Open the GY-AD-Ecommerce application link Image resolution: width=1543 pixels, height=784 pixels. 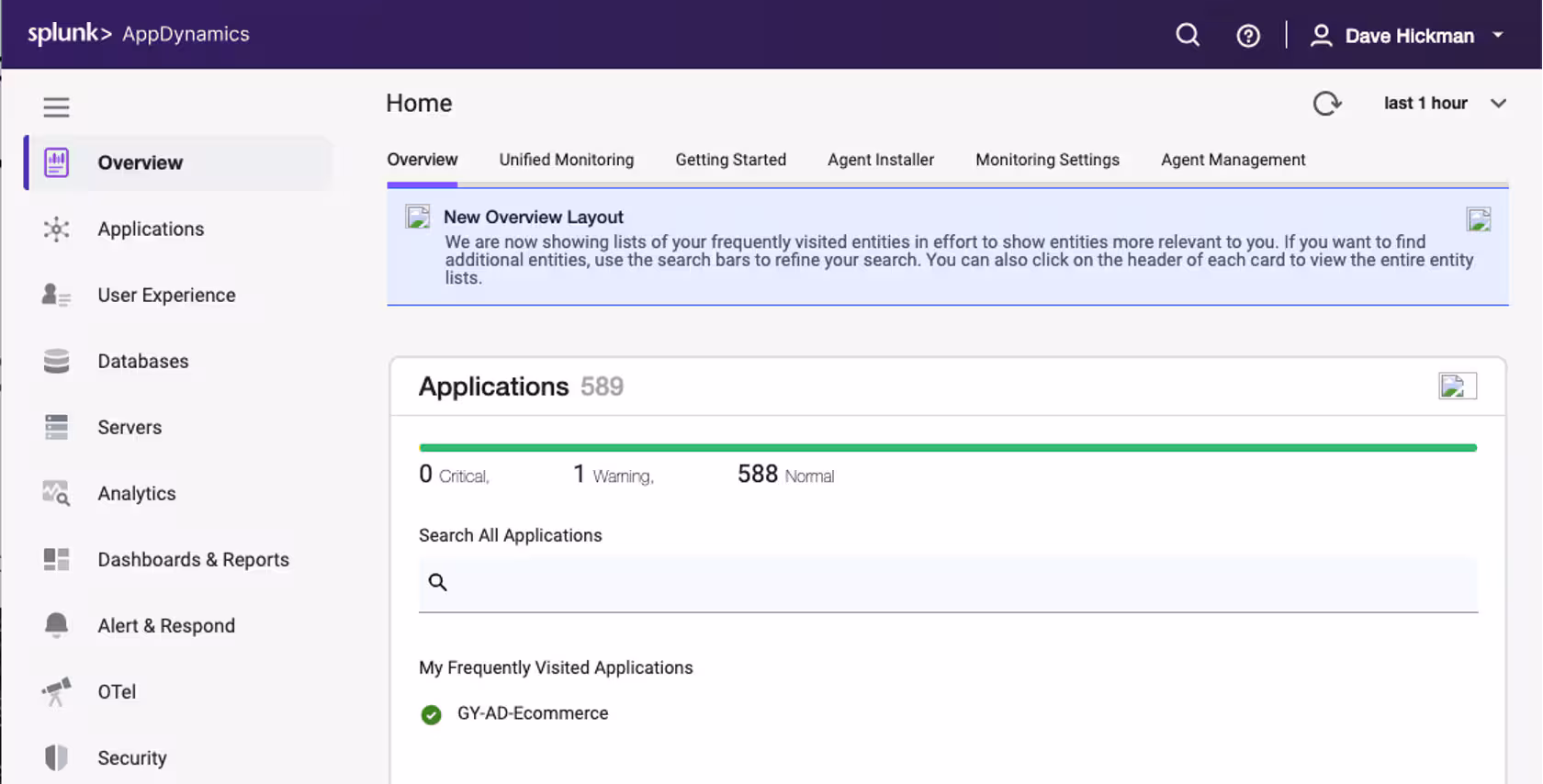pyautogui.click(x=533, y=713)
